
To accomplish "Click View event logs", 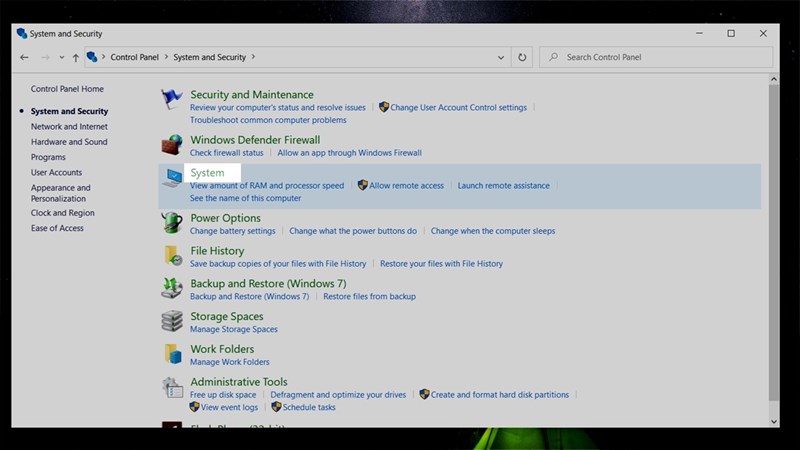I will [229, 407].
